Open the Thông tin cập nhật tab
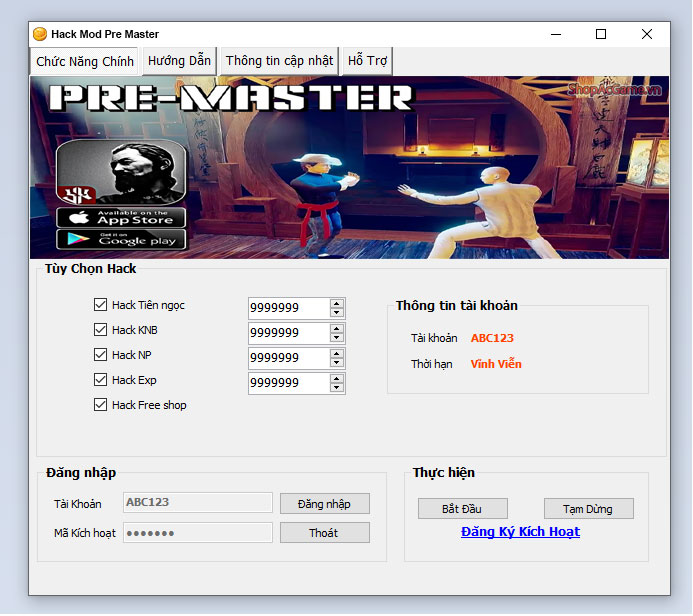The width and height of the screenshot is (693, 616). pyautogui.click(x=279, y=61)
